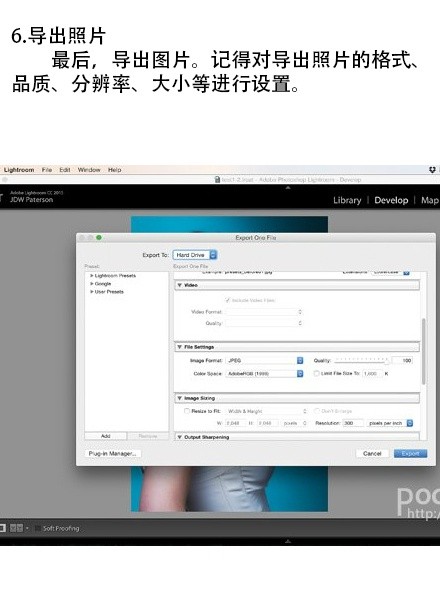Hide the top panel via the arrow

click(x=288, y=188)
